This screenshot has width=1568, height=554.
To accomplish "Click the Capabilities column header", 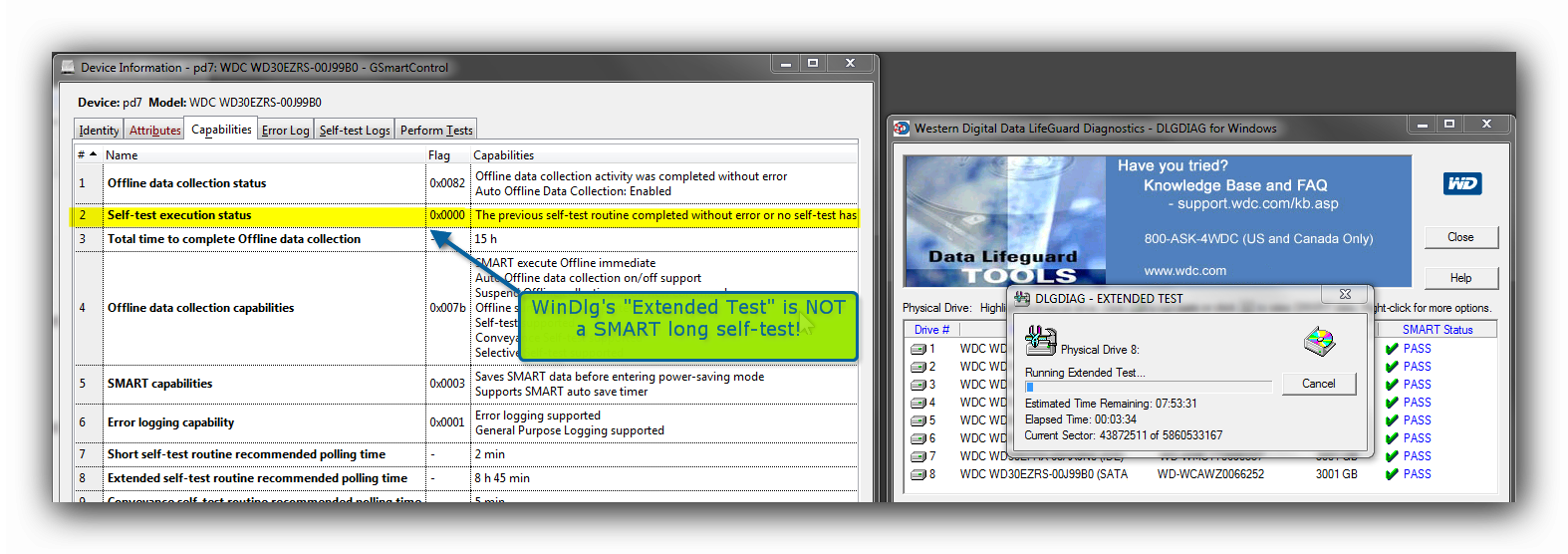I will coord(663,155).
